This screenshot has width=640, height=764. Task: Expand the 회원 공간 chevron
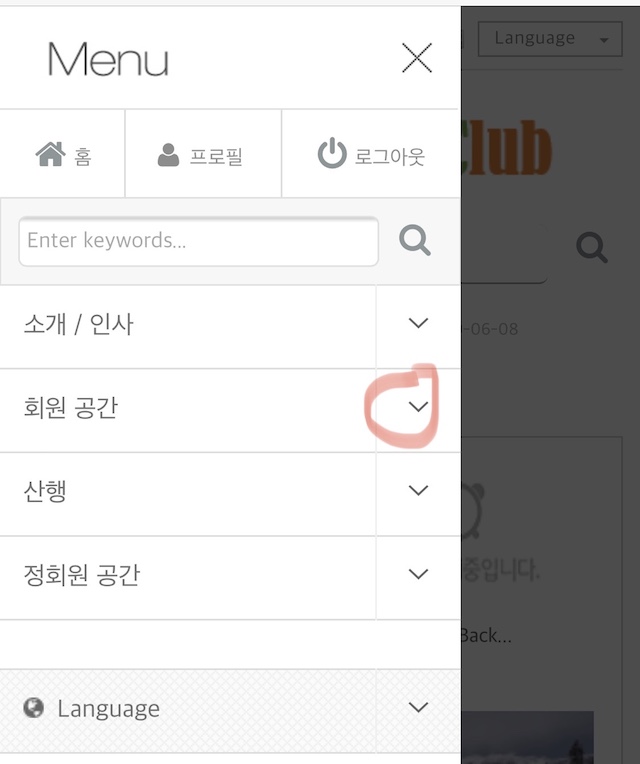[418, 406]
